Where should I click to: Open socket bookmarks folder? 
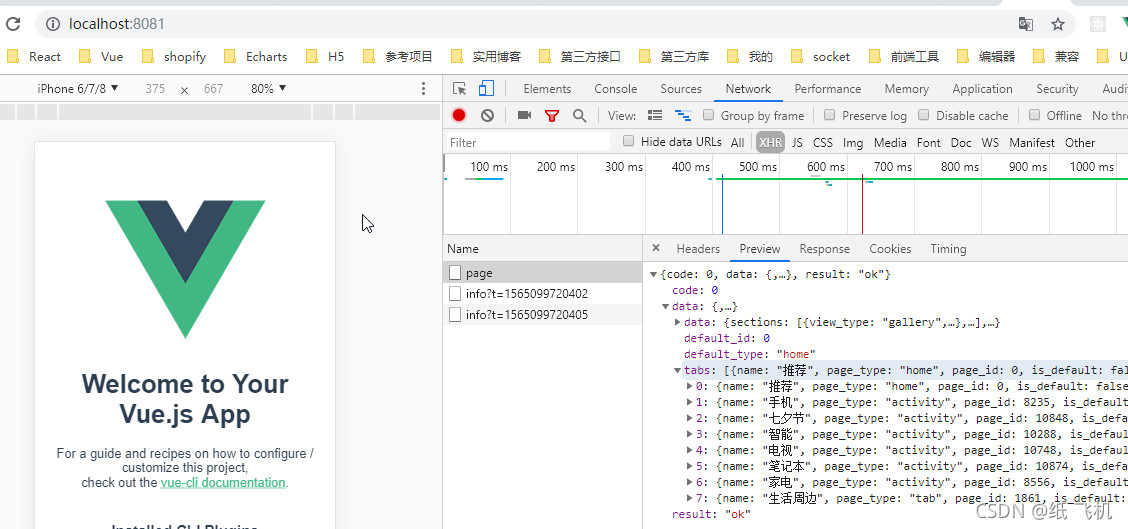coord(821,56)
